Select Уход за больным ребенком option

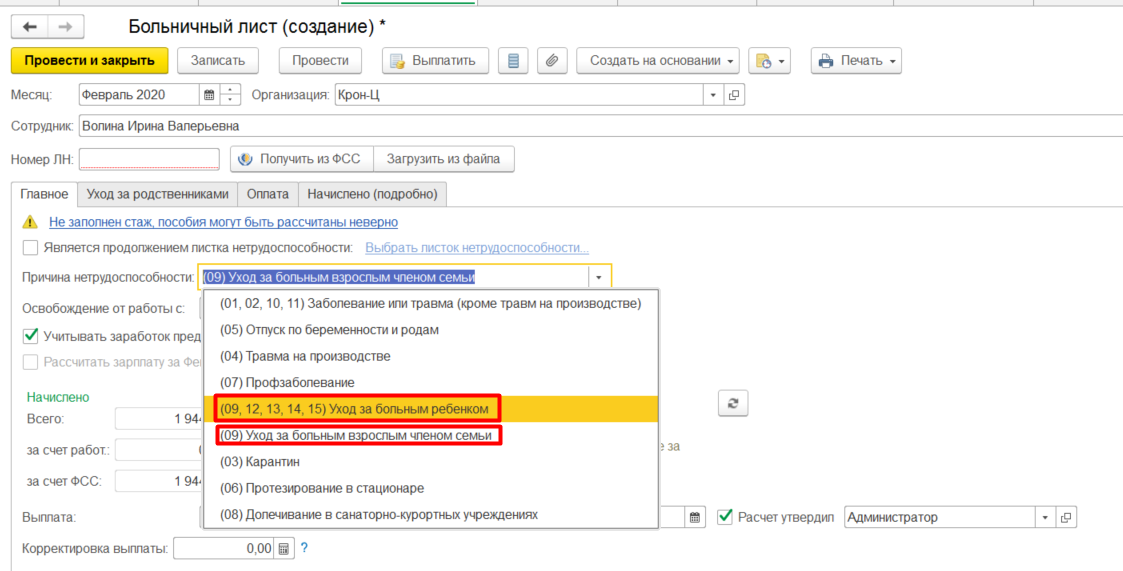click(430, 409)
